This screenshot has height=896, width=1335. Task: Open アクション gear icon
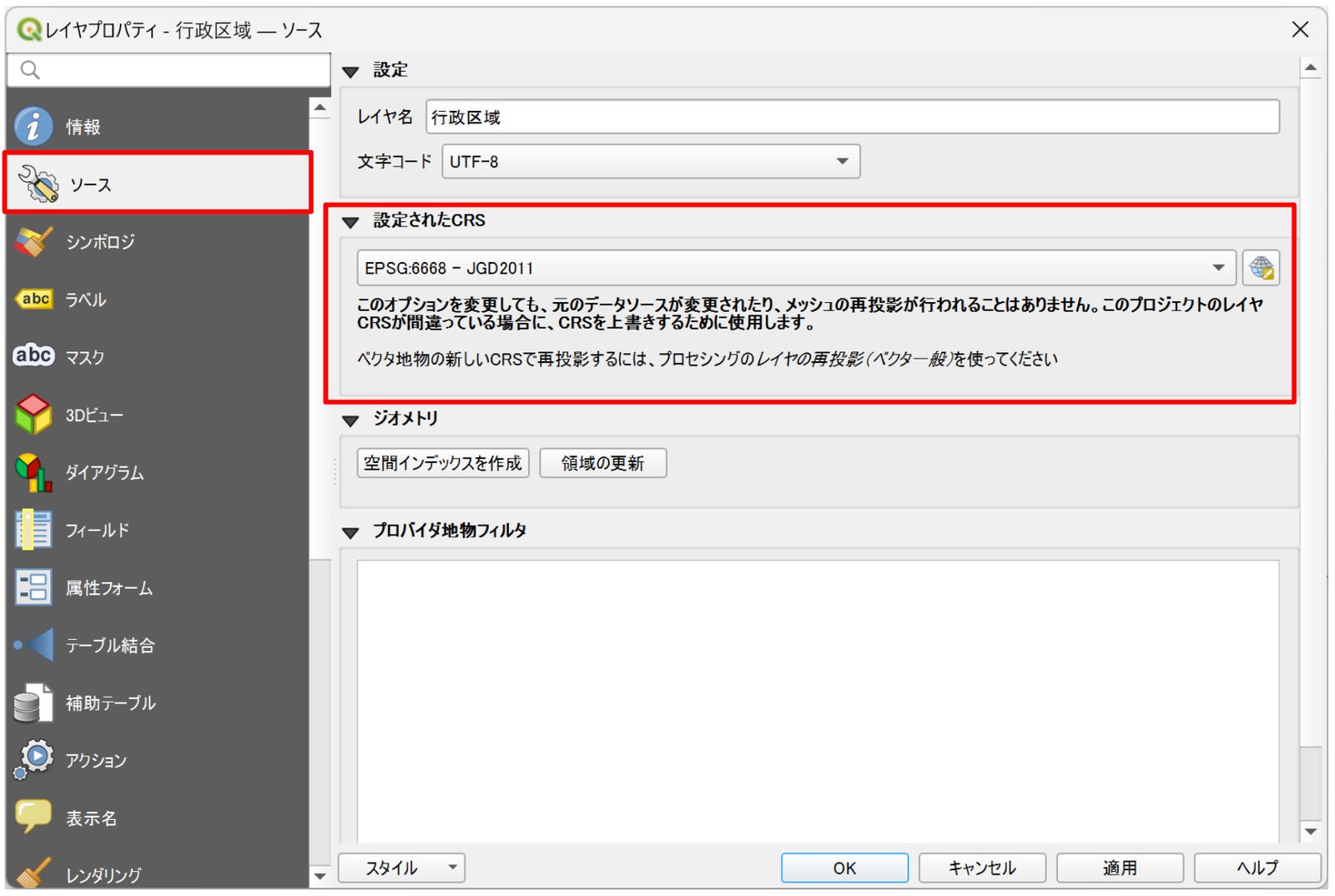33,760
